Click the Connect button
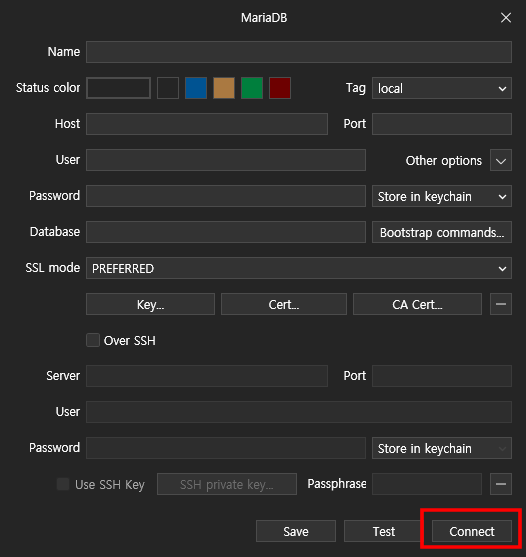Viewport: 526px width, 557px height. point(472,531)
